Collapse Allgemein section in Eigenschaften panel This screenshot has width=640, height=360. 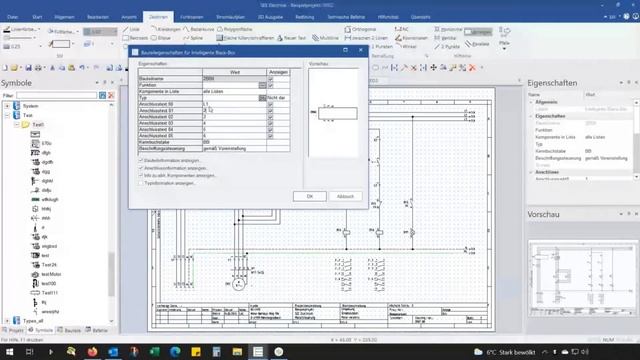[x=531, y=102]
